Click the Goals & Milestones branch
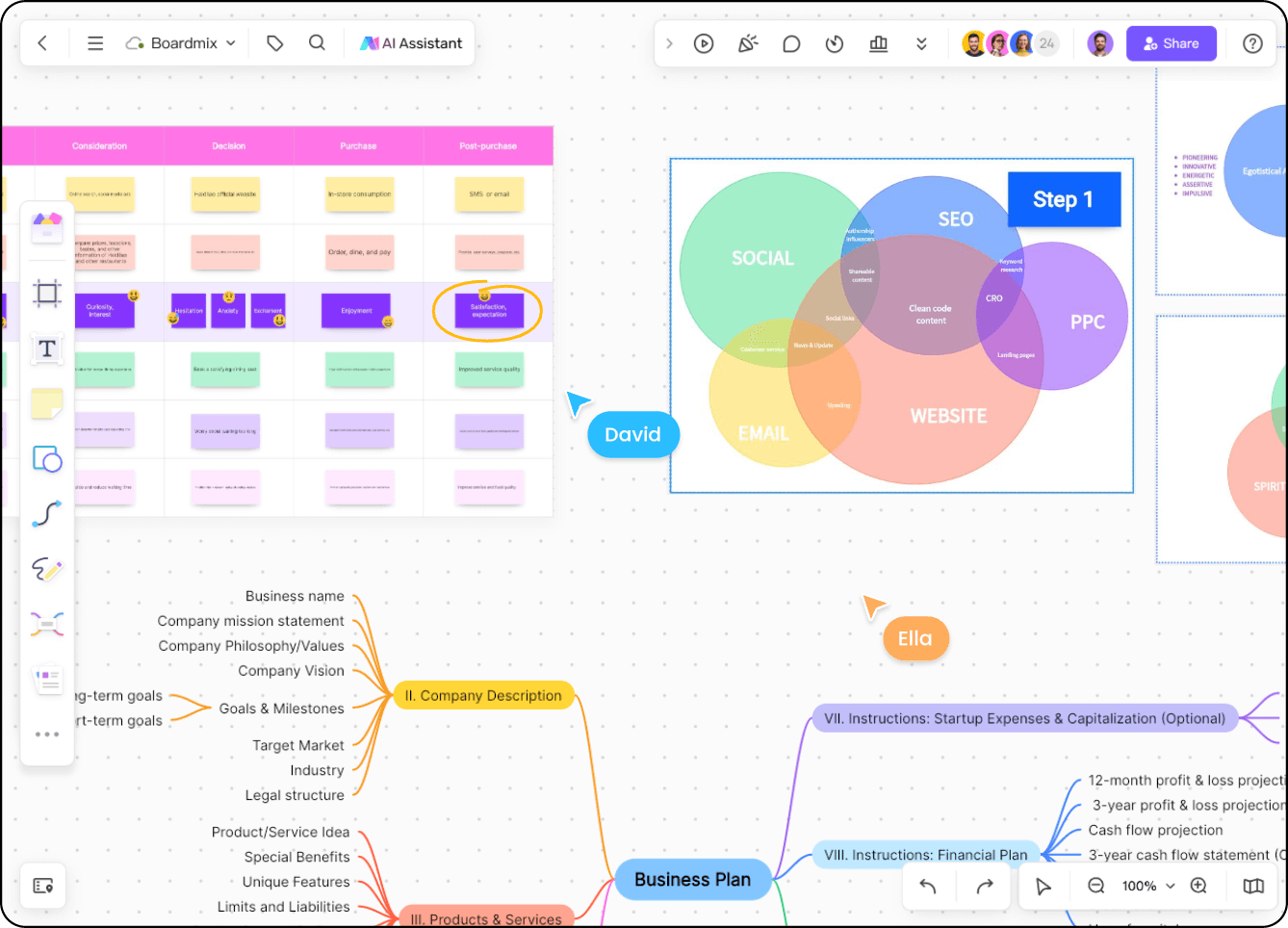Image resolution: width=1288 pixels, height=928 pixels. tap(281, 709)
